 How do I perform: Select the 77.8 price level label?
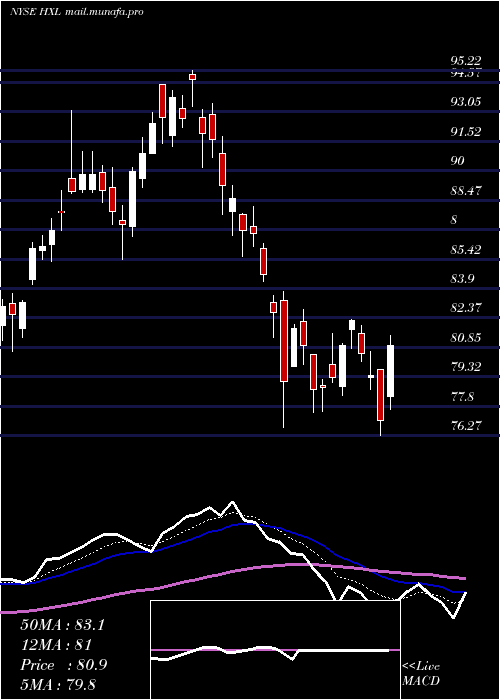(462, 396)
